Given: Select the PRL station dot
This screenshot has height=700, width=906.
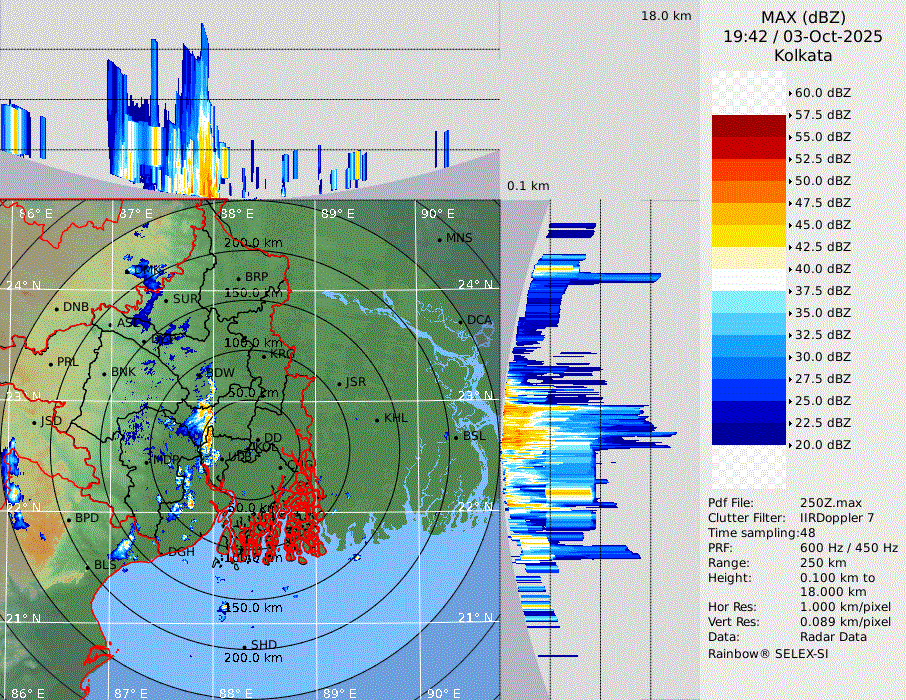Looking at the screenshot, I should click(x=50, y=362).
